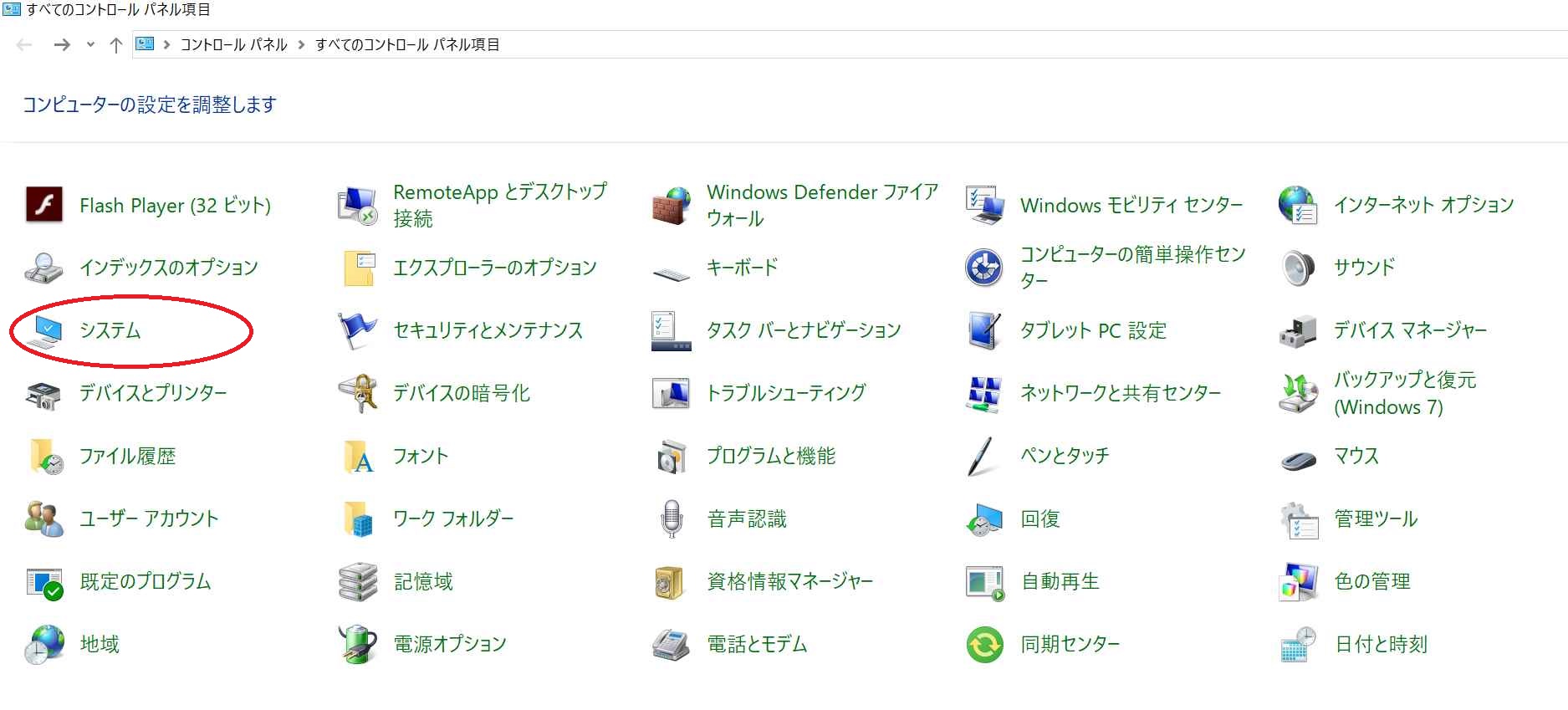This screenshot has height=710, width=1568.
Task: Open the Windows Defender firewall brick icon
Action: click(672, 206)
